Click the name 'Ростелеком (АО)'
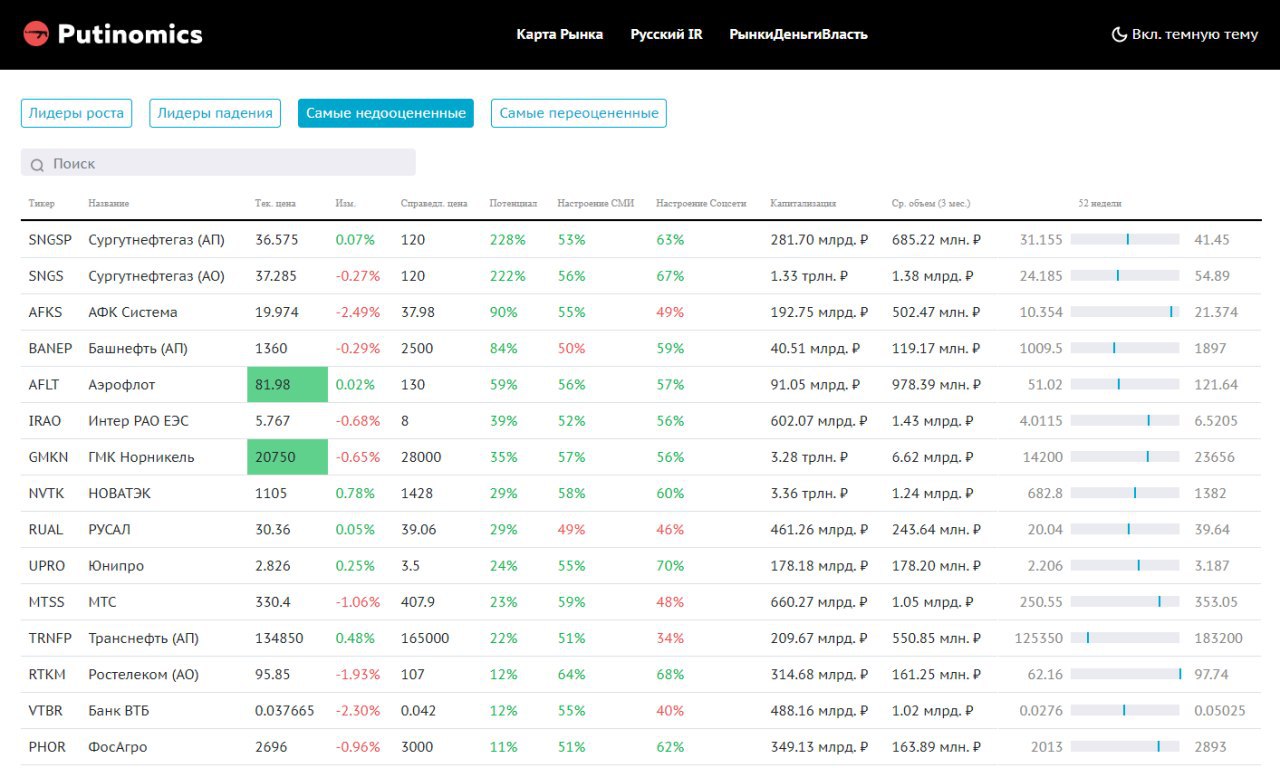 pos(143,674)
